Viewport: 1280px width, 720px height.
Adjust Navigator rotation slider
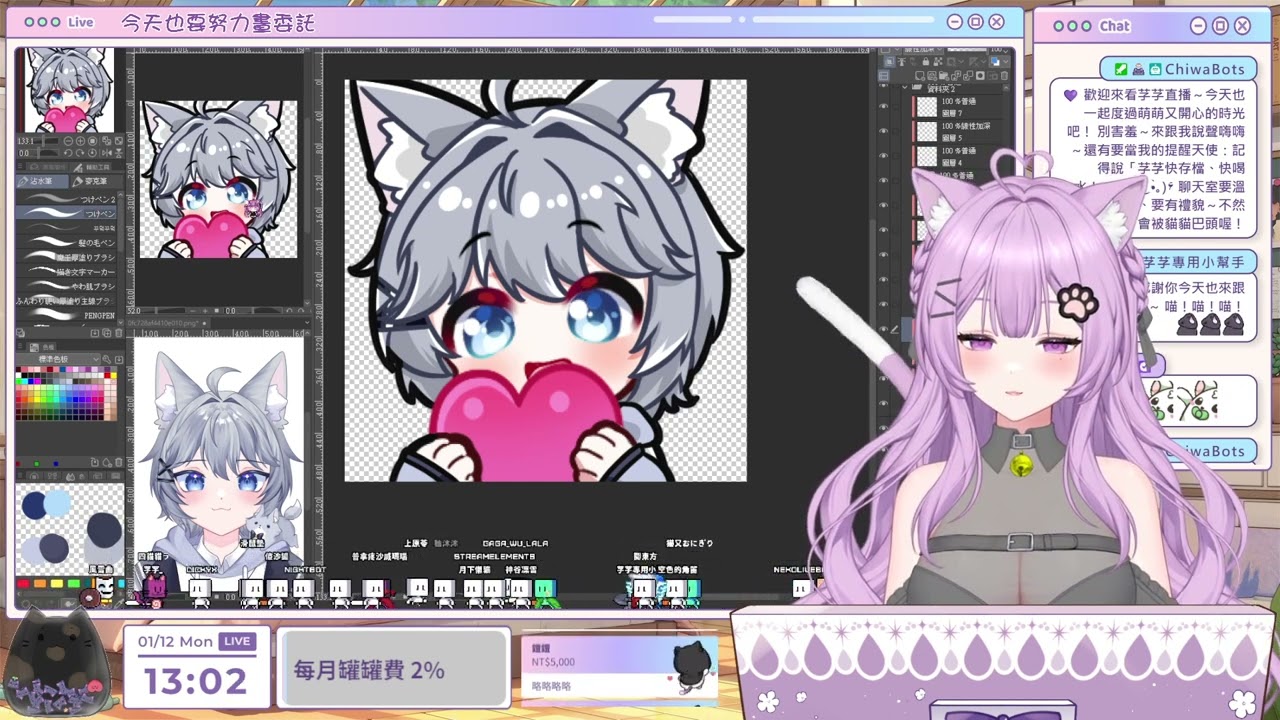(x=45, y=153)
